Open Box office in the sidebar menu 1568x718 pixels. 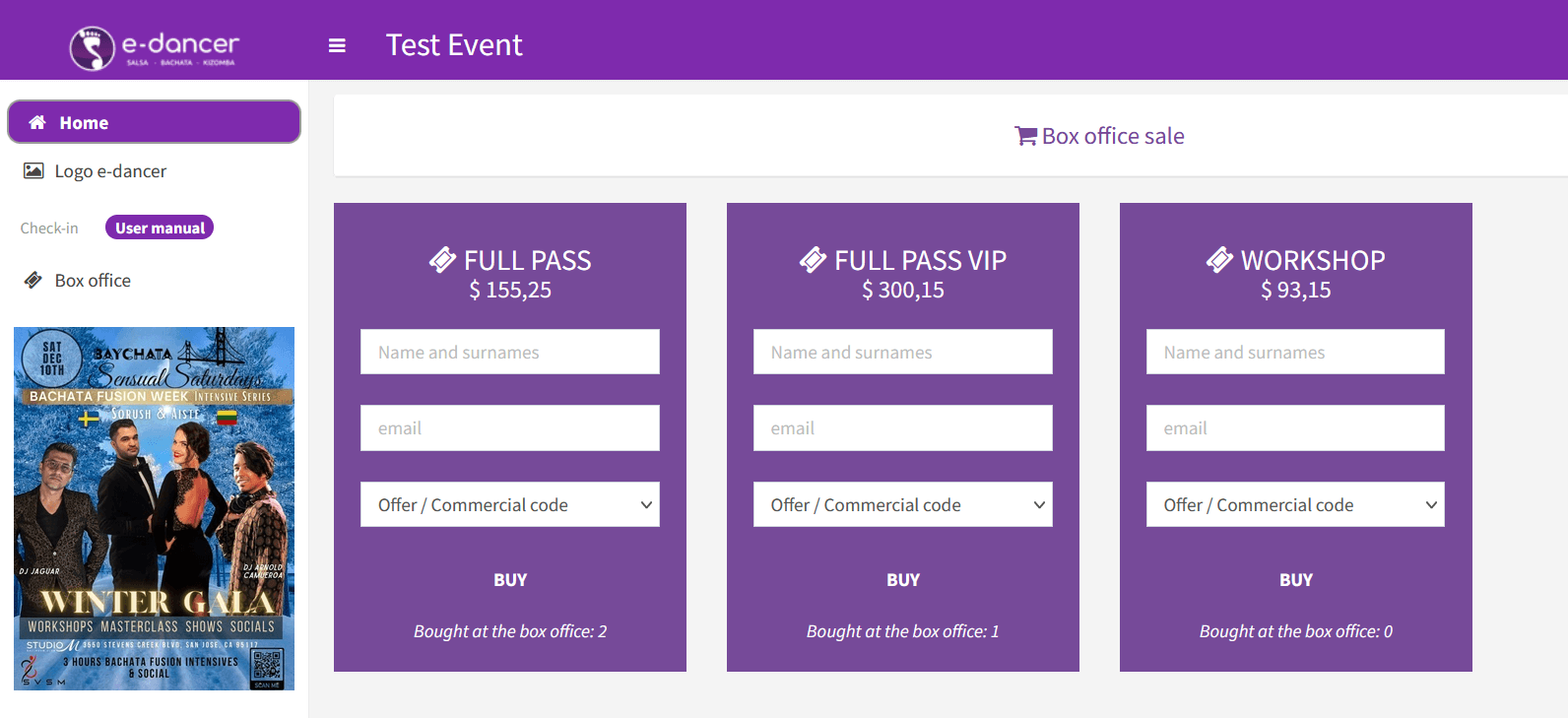click(x=93, y=280)
